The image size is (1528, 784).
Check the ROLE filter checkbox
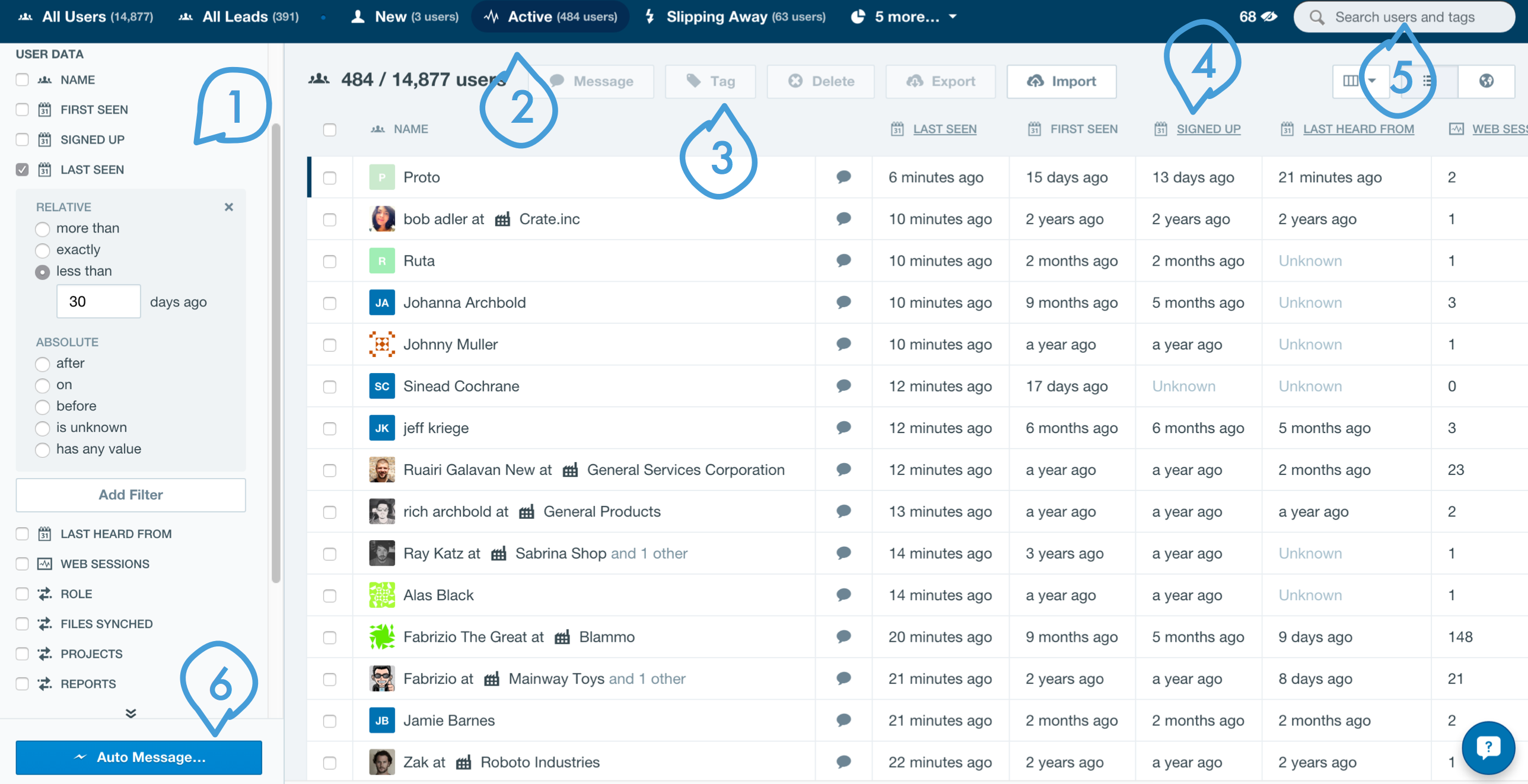[x=23, y=594]
